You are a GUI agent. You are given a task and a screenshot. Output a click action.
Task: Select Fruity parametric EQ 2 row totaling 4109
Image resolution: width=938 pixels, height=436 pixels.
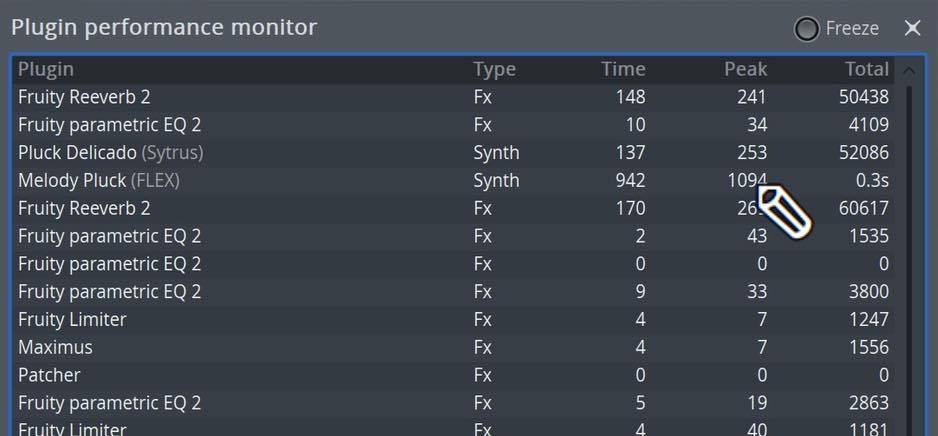click(453, 125)
